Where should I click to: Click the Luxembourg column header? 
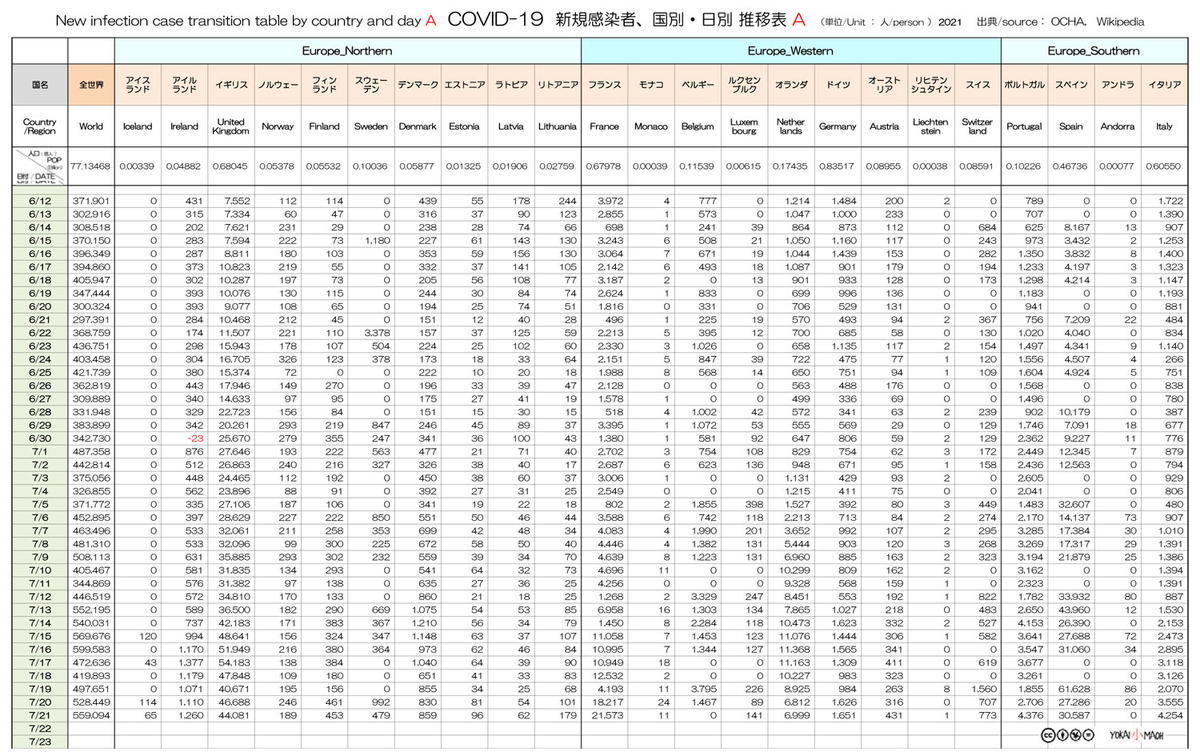point(744,127)
